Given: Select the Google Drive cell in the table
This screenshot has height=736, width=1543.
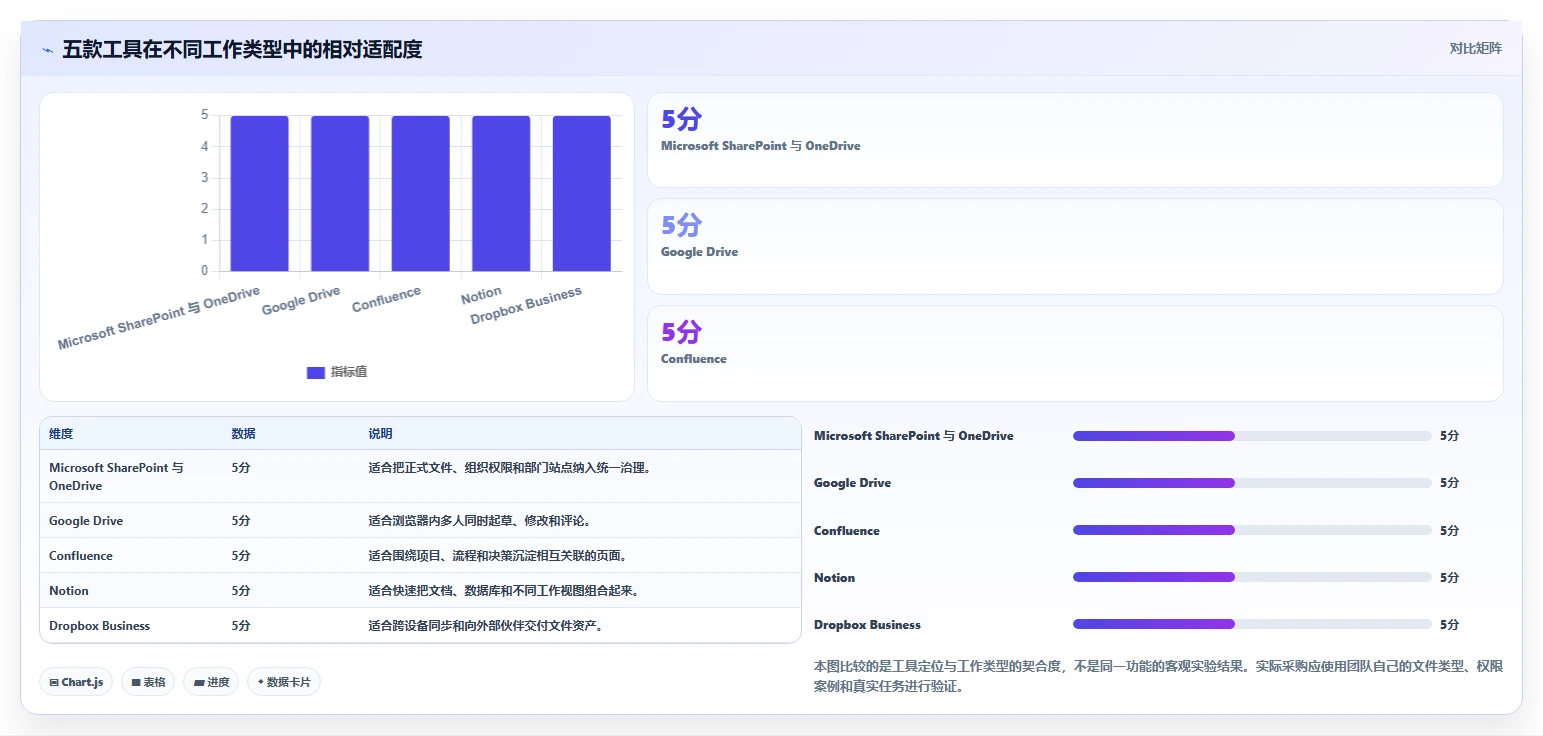Looking at the screenshot, I should pos(86,521).
